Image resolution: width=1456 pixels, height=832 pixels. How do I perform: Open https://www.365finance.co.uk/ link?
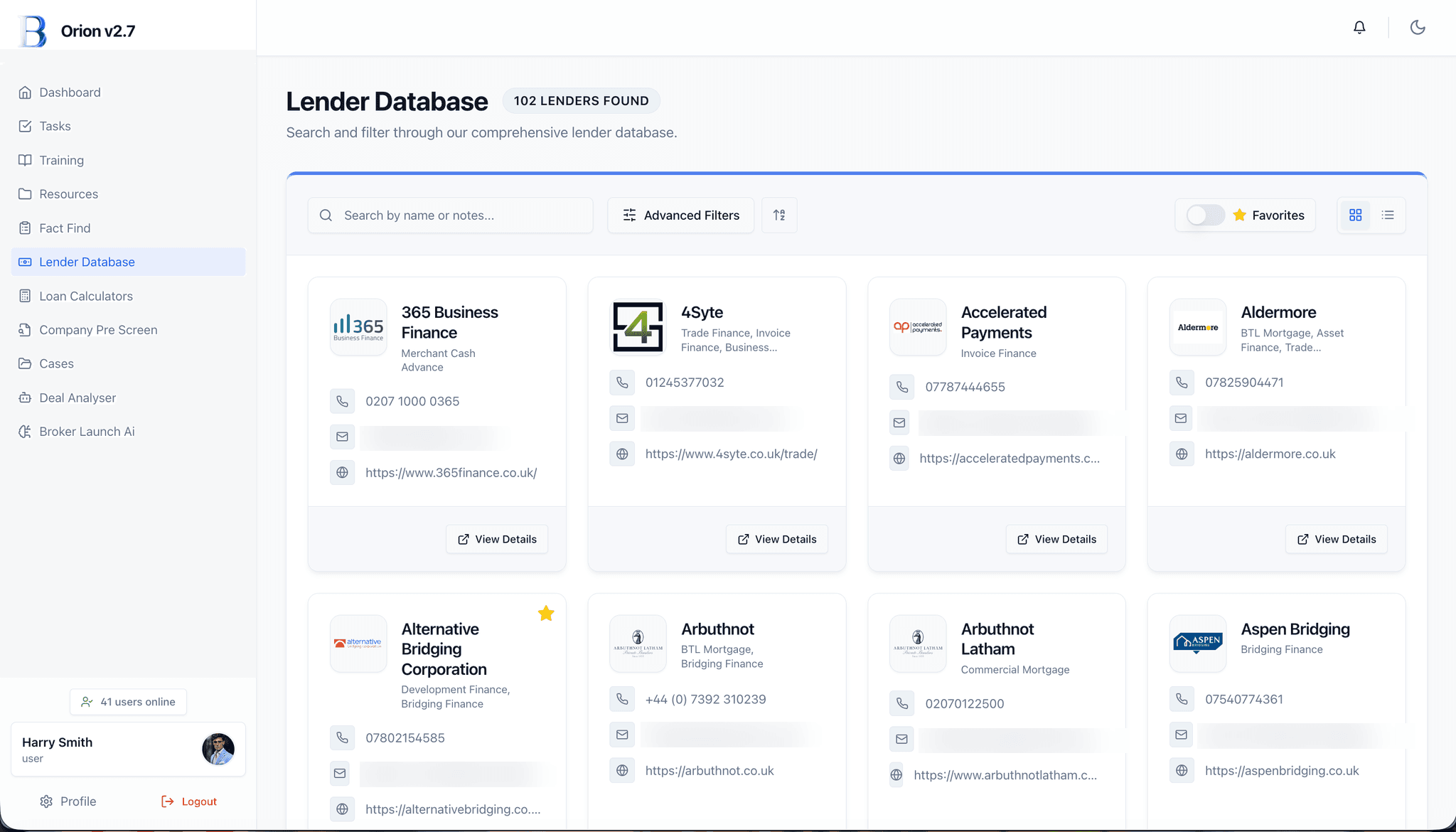451,472
